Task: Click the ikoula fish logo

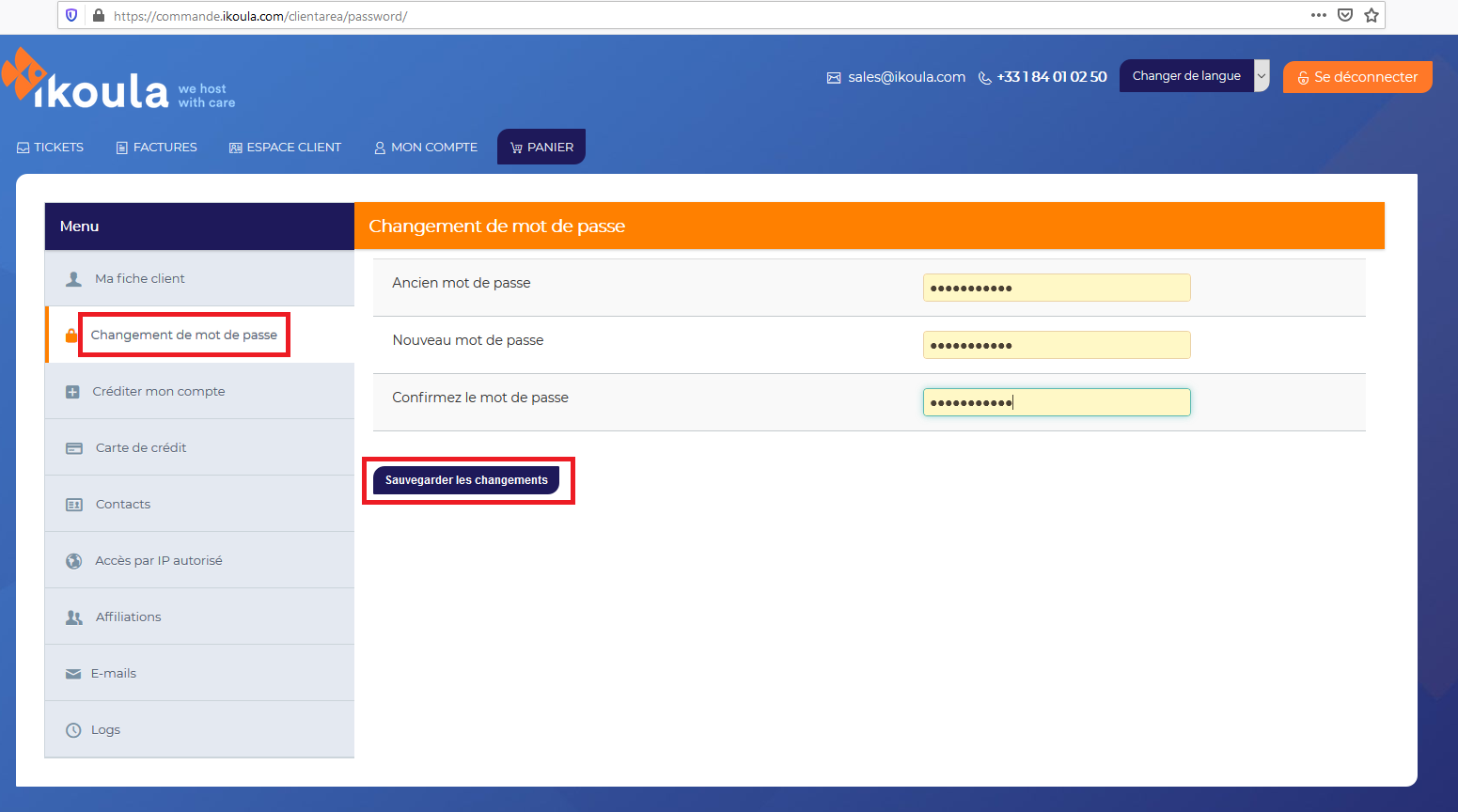Action: [24, 74]
